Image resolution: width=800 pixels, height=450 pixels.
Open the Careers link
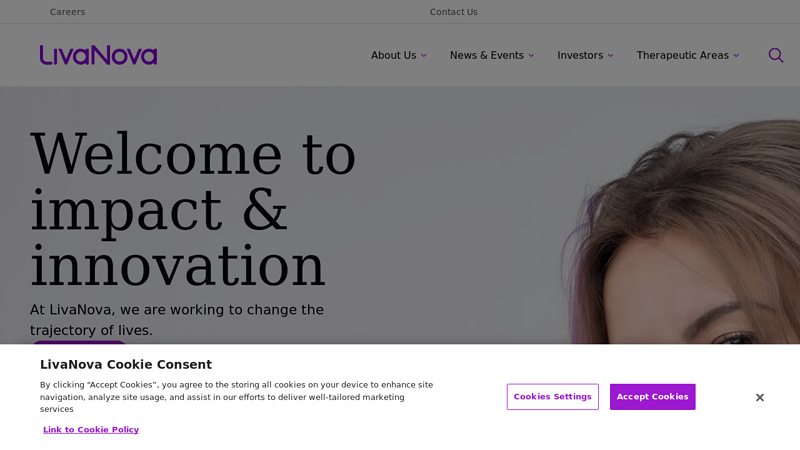tap(67, 12)
